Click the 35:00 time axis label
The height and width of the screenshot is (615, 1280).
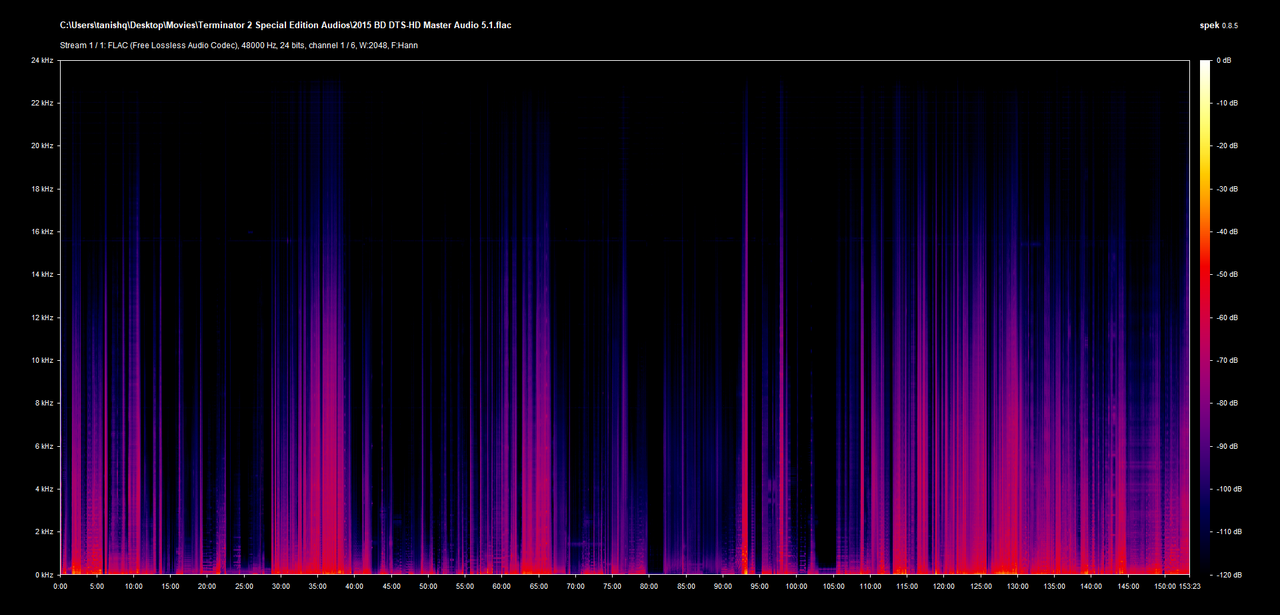pyautogui.click(x=318, y=587)
